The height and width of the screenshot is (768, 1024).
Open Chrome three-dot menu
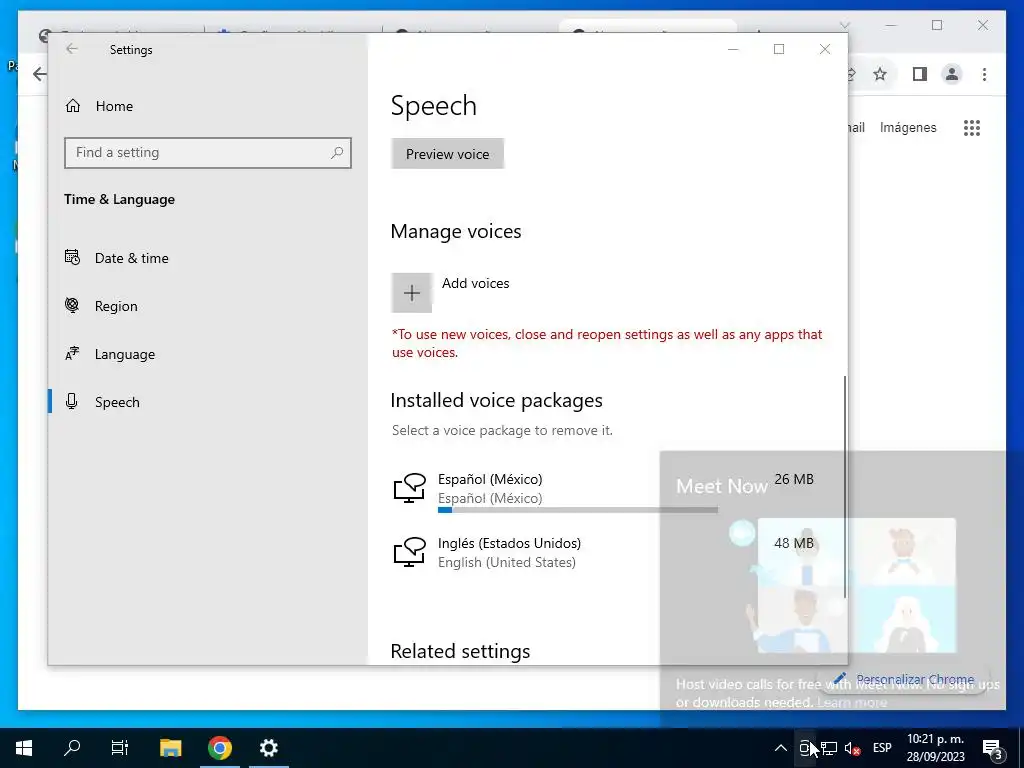[x=984, y=74]
